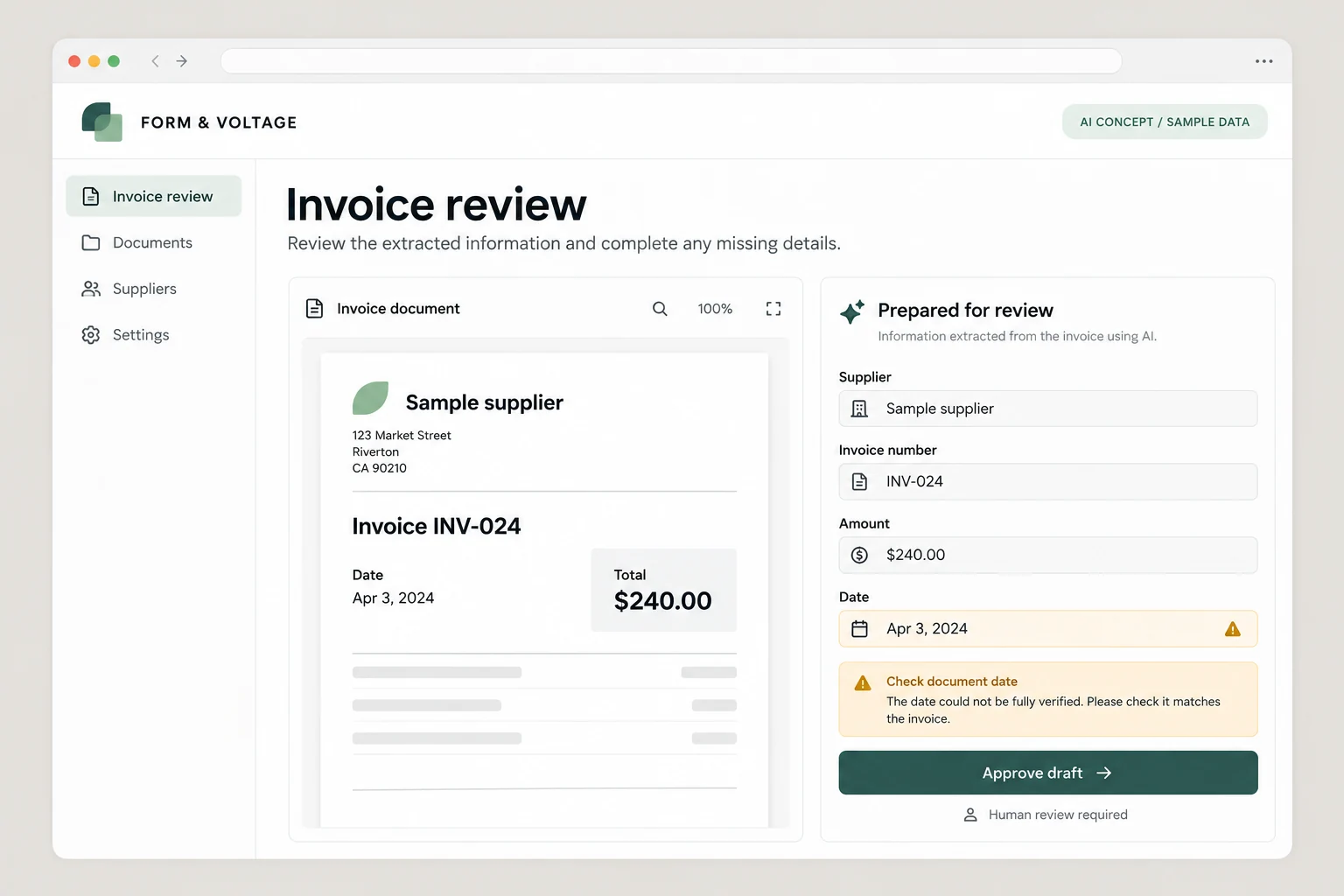Click the AI Concept / Sample Data badge

(1165, 122)
